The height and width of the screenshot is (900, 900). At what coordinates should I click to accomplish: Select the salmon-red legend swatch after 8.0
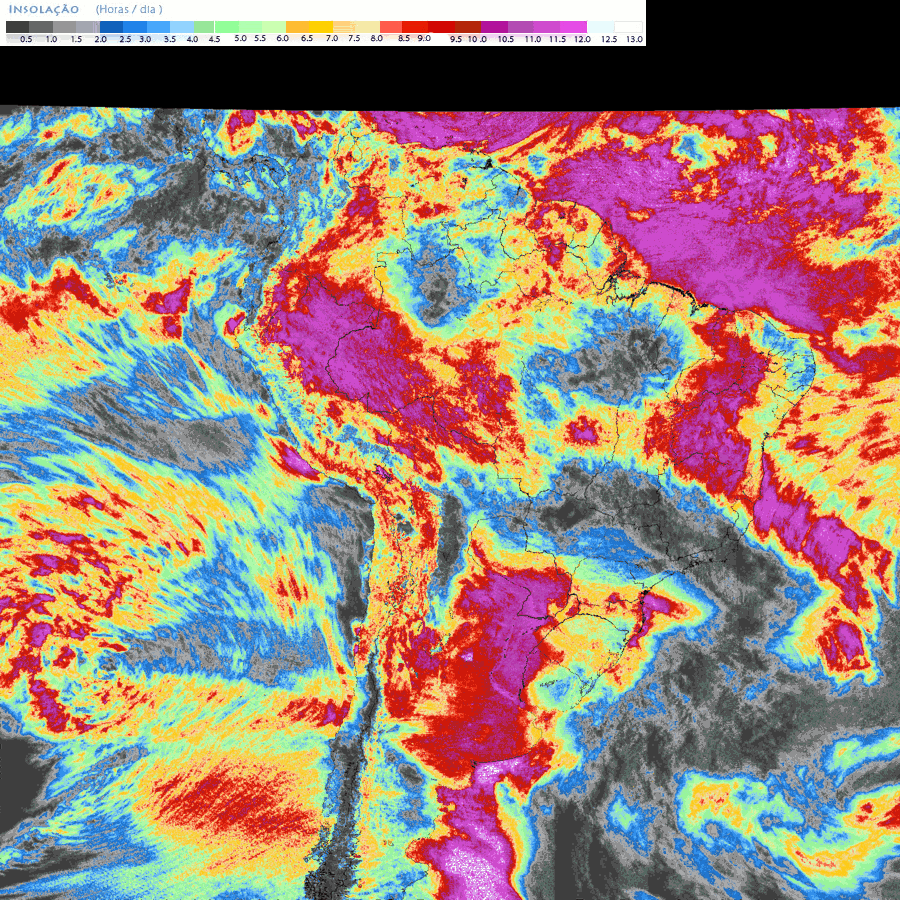click(x=391, y=27)
